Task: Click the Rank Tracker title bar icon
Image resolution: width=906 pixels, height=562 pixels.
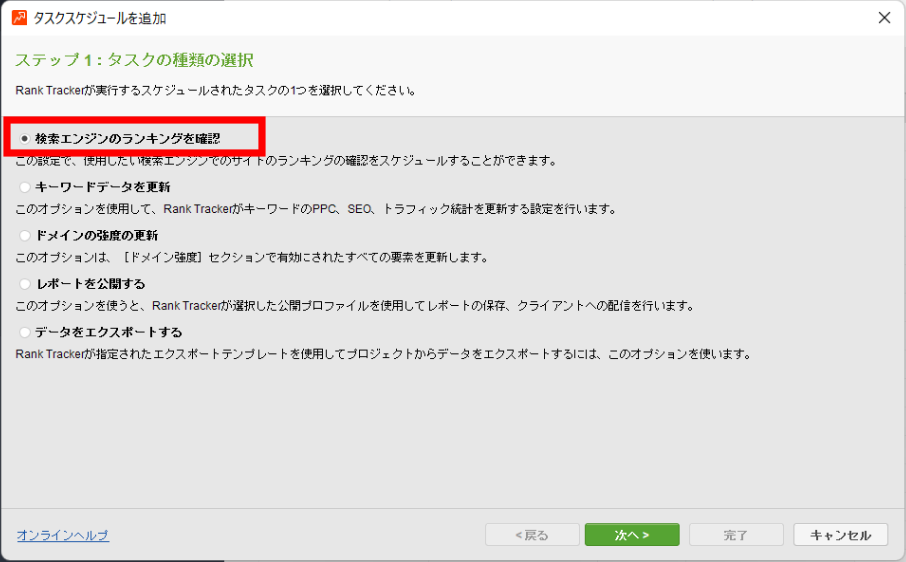Action: [19, 18]
